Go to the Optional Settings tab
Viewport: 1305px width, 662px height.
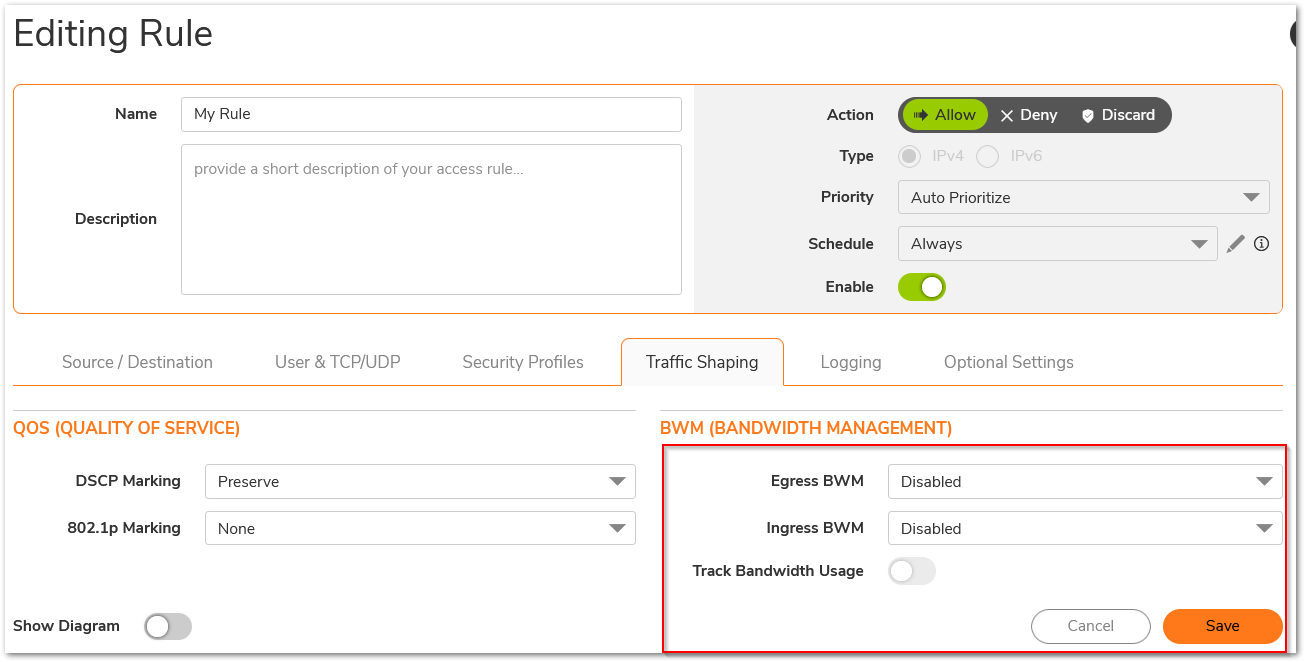1009,362
